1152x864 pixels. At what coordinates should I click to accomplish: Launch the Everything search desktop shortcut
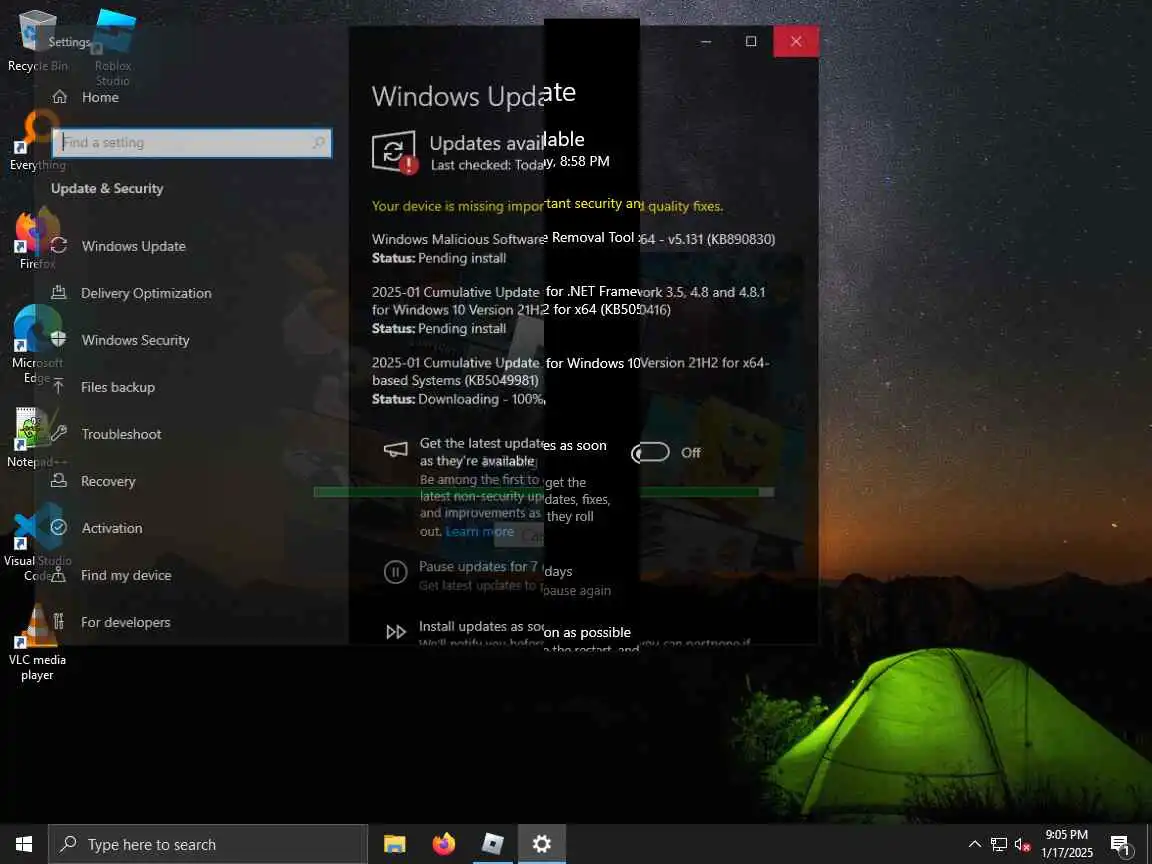(37, 140)
